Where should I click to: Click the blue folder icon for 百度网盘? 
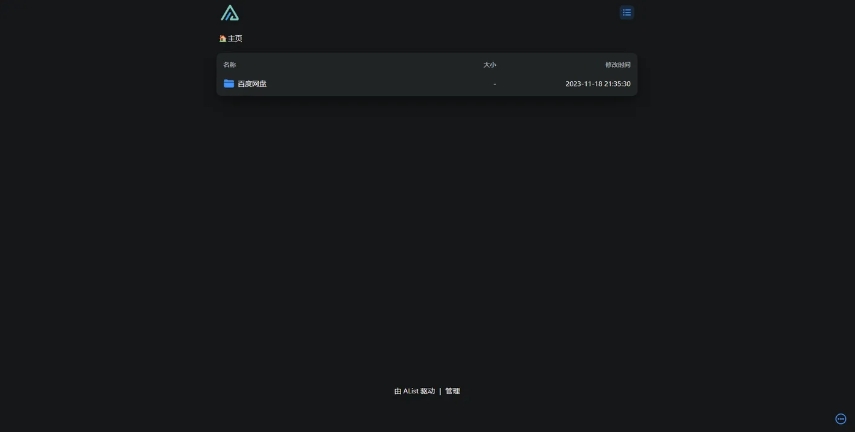click(229, 83)
